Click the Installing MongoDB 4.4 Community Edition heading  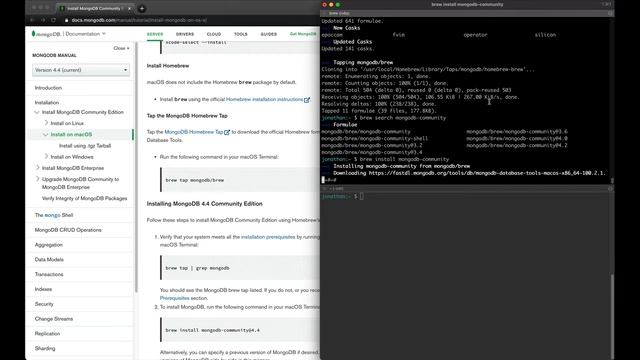click(x=204, y=204)
